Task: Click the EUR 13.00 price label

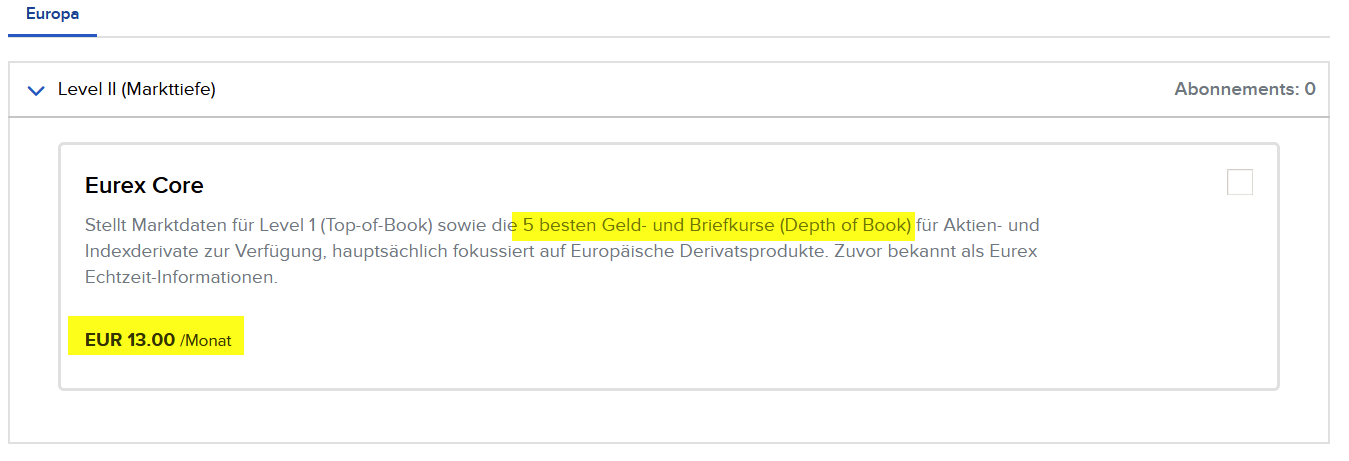Action: click(130, 340)
